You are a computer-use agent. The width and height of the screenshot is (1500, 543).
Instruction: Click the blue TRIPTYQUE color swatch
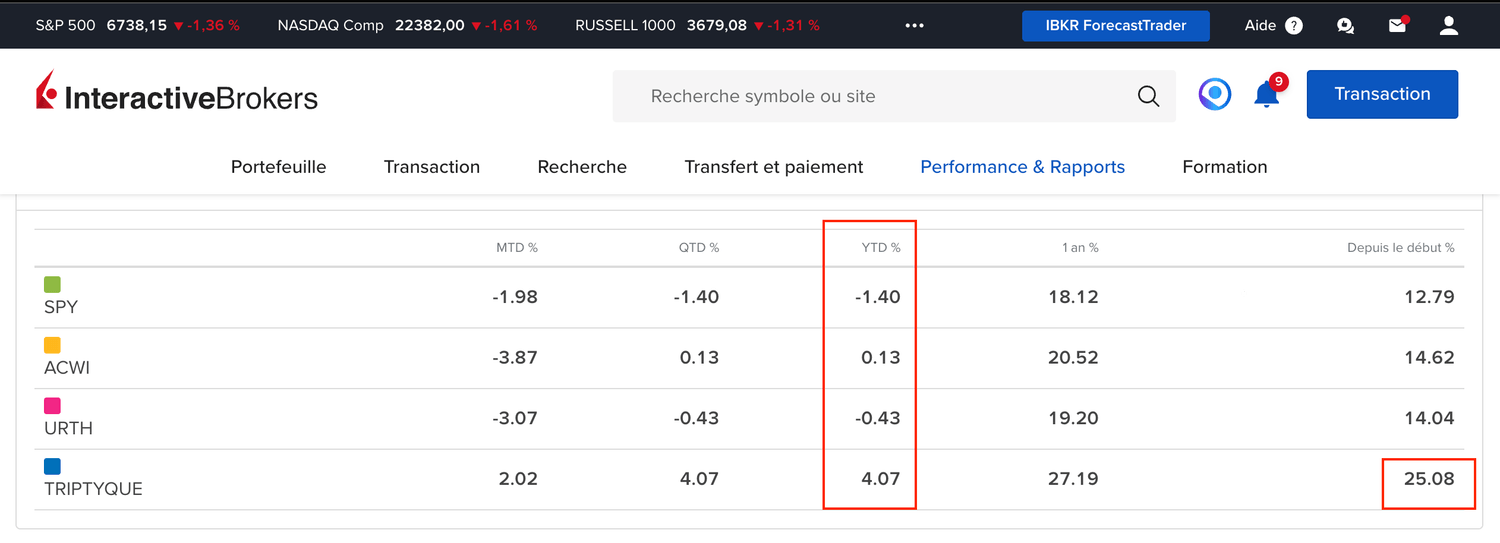53,466
